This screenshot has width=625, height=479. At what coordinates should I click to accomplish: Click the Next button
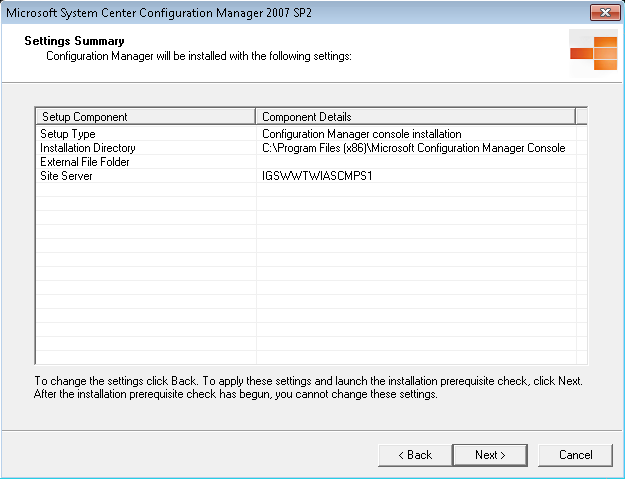point(490,455)
